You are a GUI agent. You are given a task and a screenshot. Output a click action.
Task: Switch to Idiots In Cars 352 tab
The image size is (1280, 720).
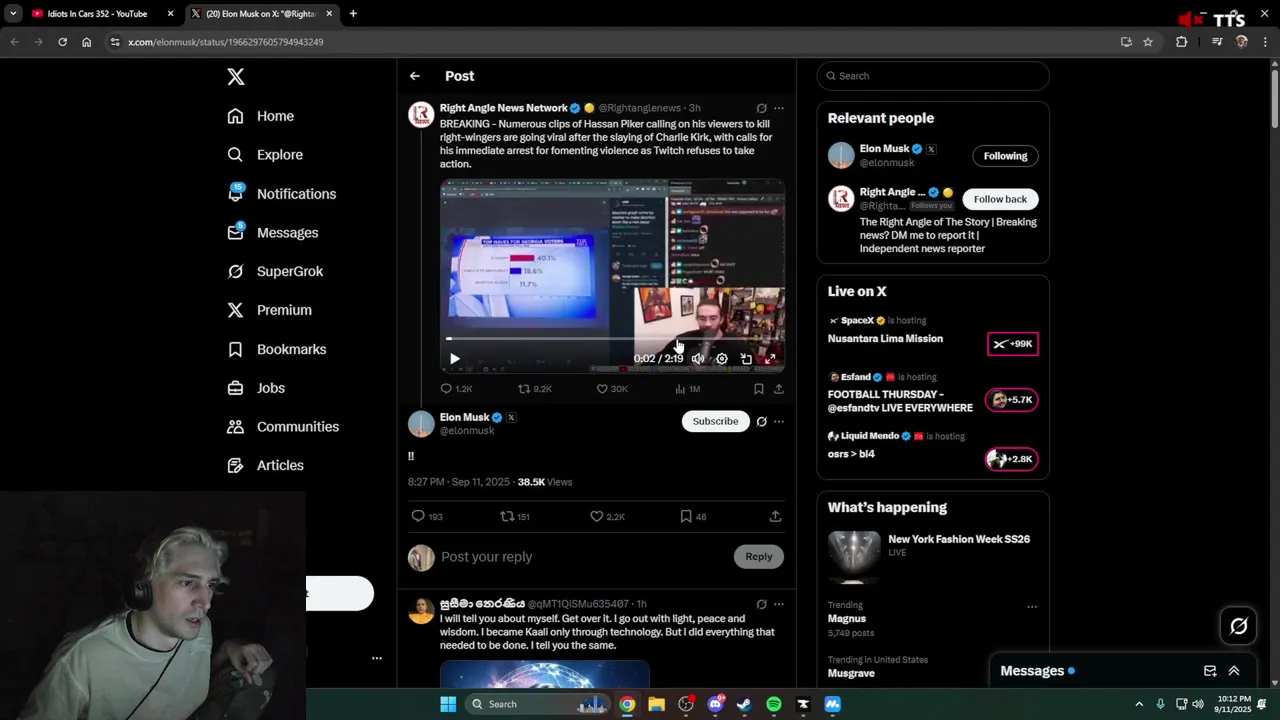[103, 14]
